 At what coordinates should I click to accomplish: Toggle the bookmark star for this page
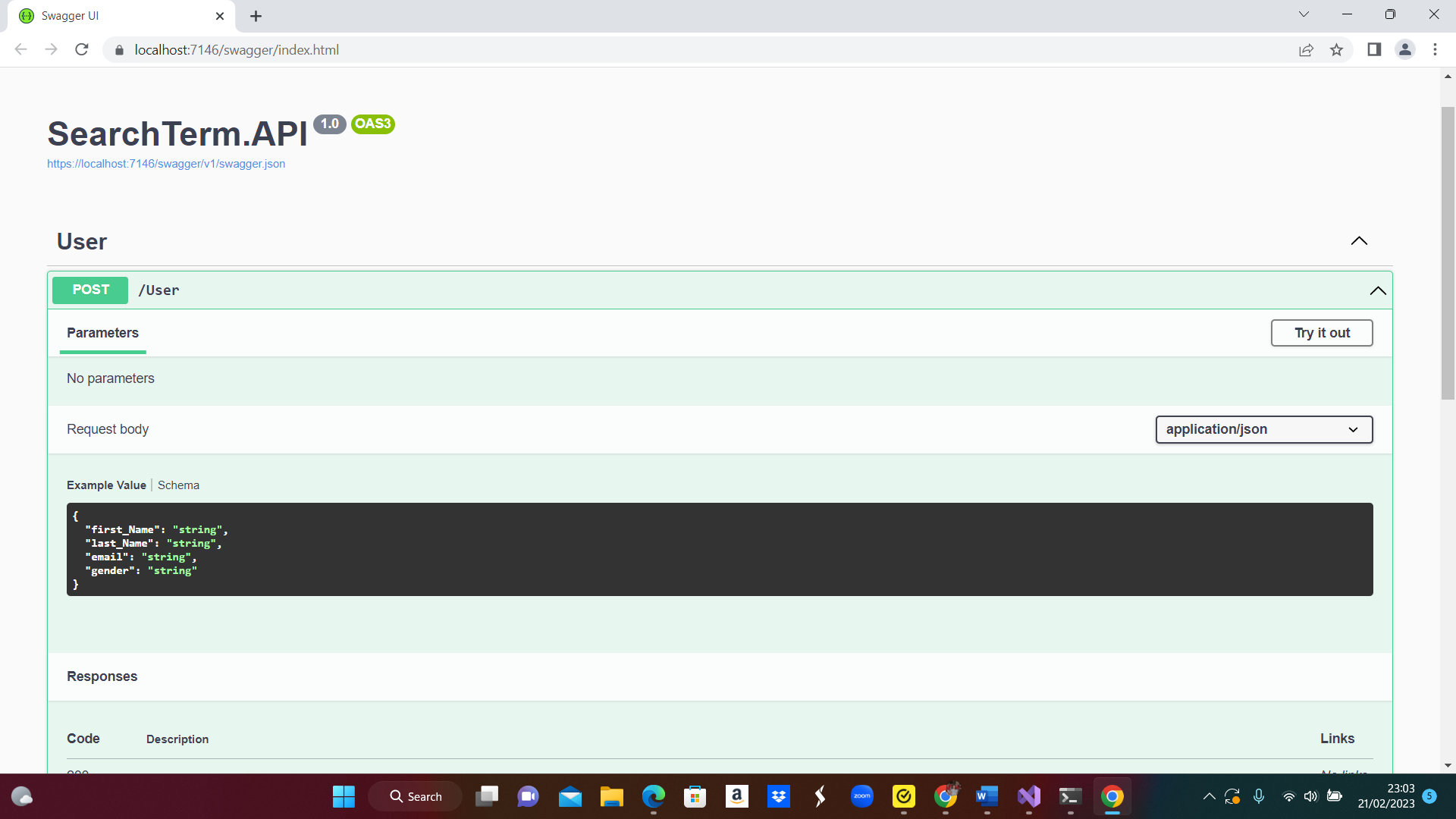click(1337, 49)
